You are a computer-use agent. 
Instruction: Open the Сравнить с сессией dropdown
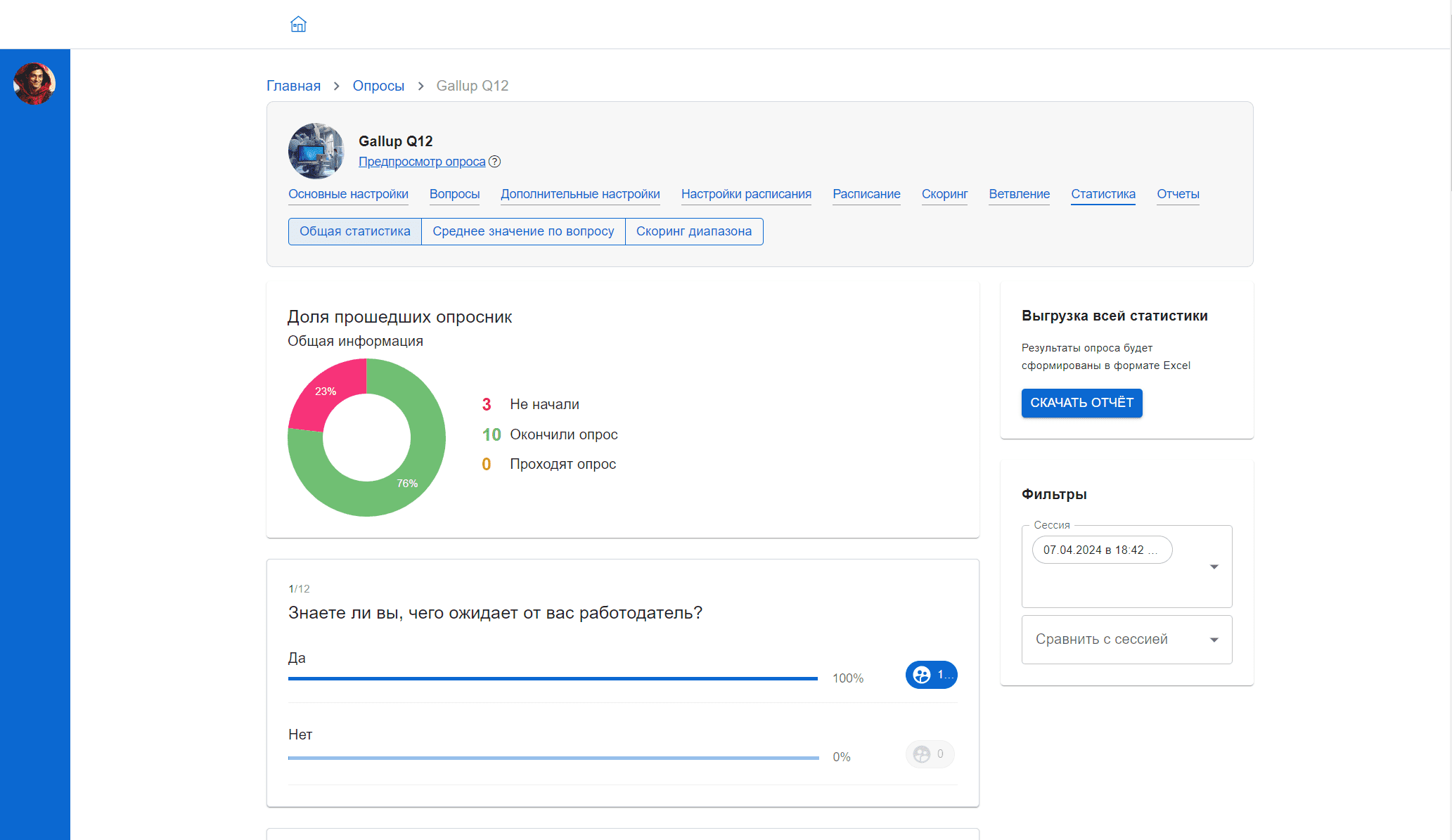point(1126,640)
